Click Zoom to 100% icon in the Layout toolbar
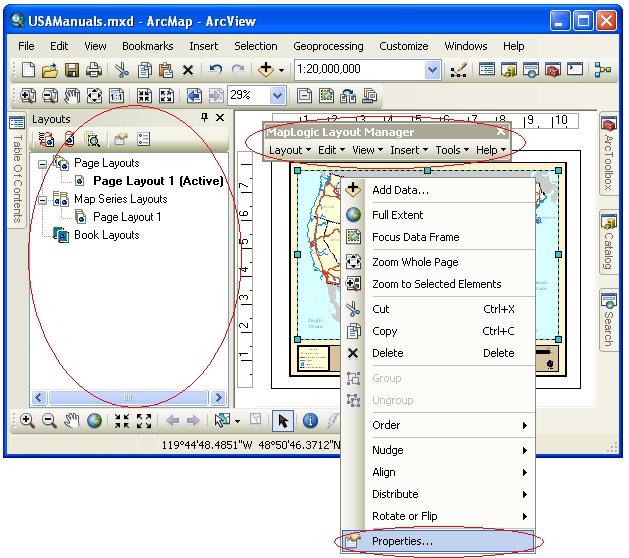Viewport: 629px width, 558px height. [x=116, y=96]
